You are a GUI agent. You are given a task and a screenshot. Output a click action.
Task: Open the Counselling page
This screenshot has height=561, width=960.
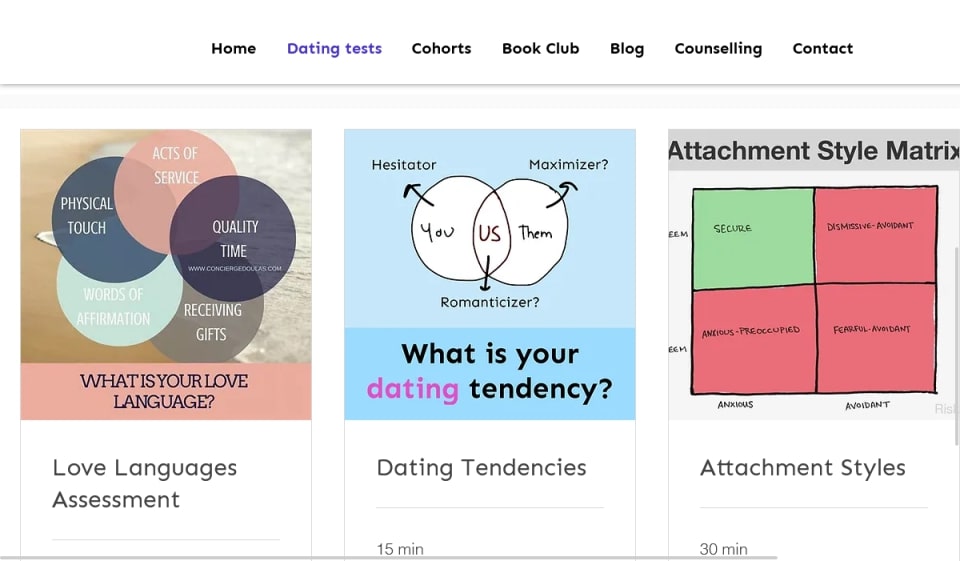[718, 48]
